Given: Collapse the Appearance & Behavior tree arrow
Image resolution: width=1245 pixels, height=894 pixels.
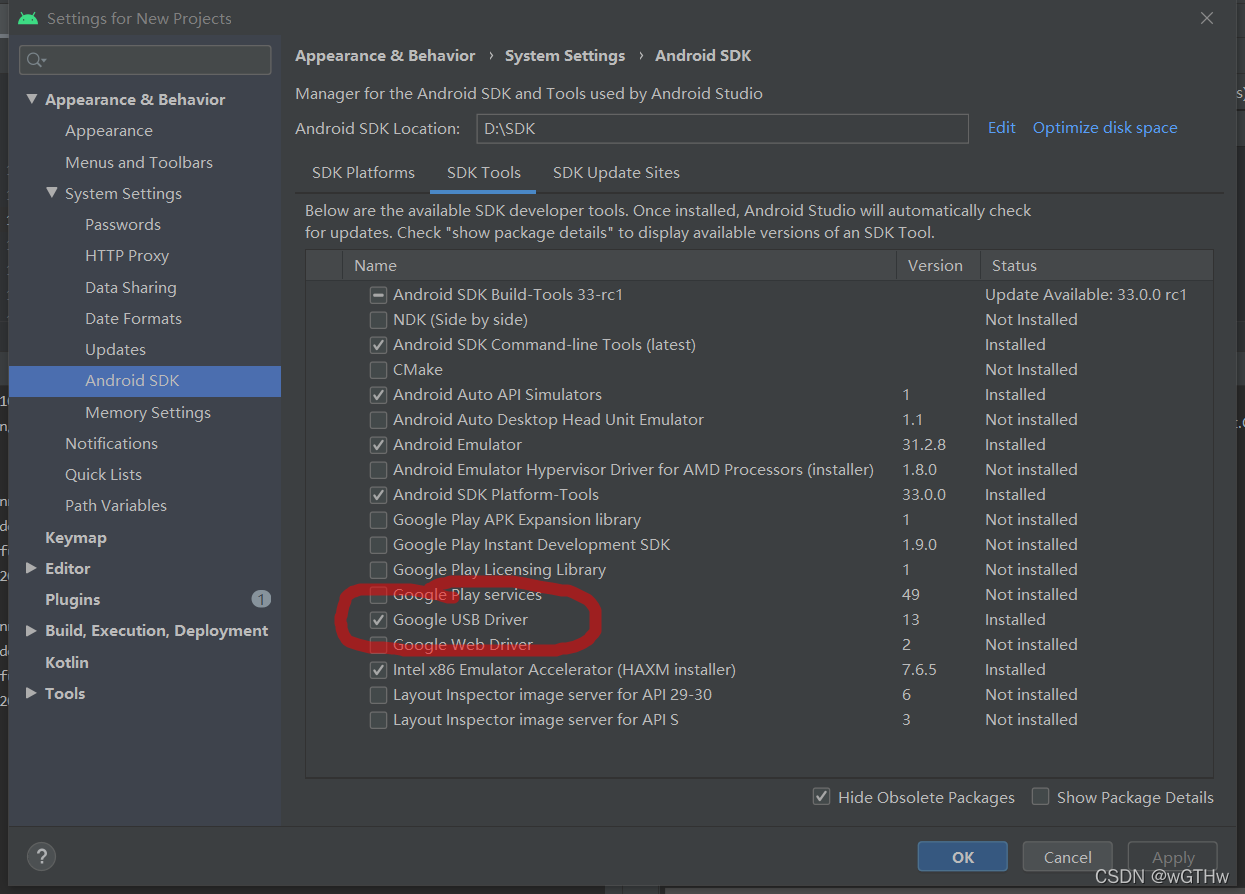Looking at the screenshot, I should (x=32, y=99).
